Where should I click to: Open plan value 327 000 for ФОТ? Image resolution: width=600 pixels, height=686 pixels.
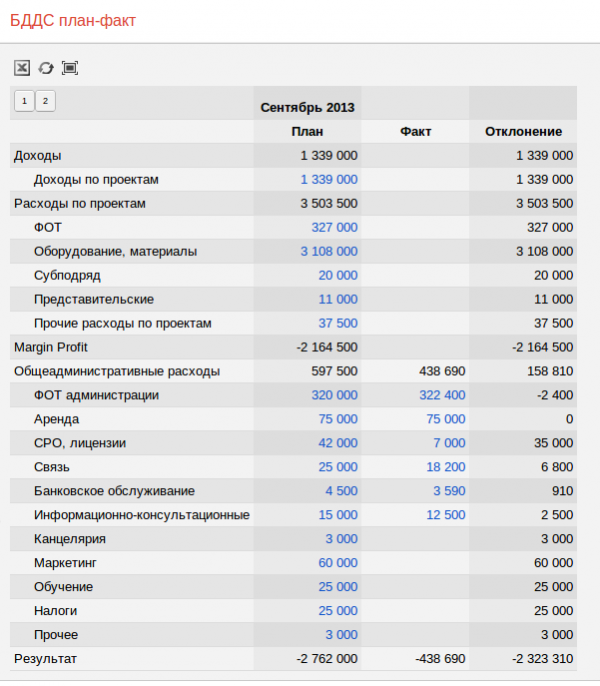point(334,228)
